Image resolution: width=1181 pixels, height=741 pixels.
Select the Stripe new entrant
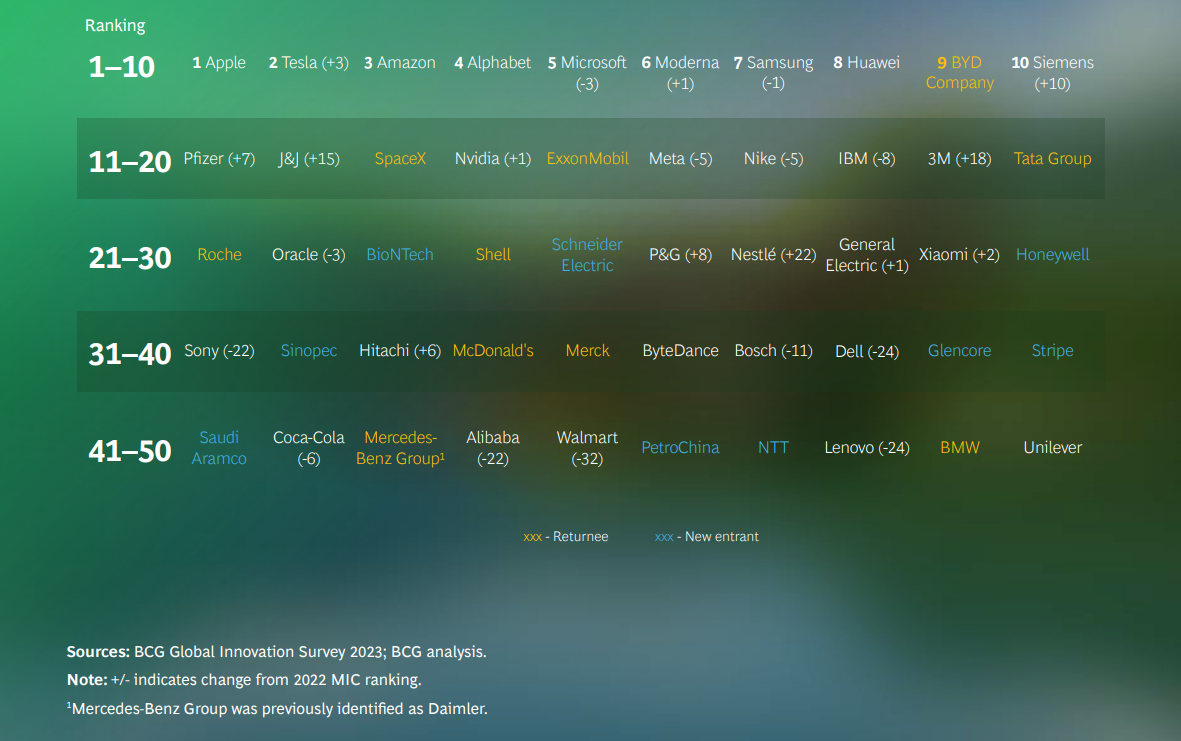(x=1052, y=351)
